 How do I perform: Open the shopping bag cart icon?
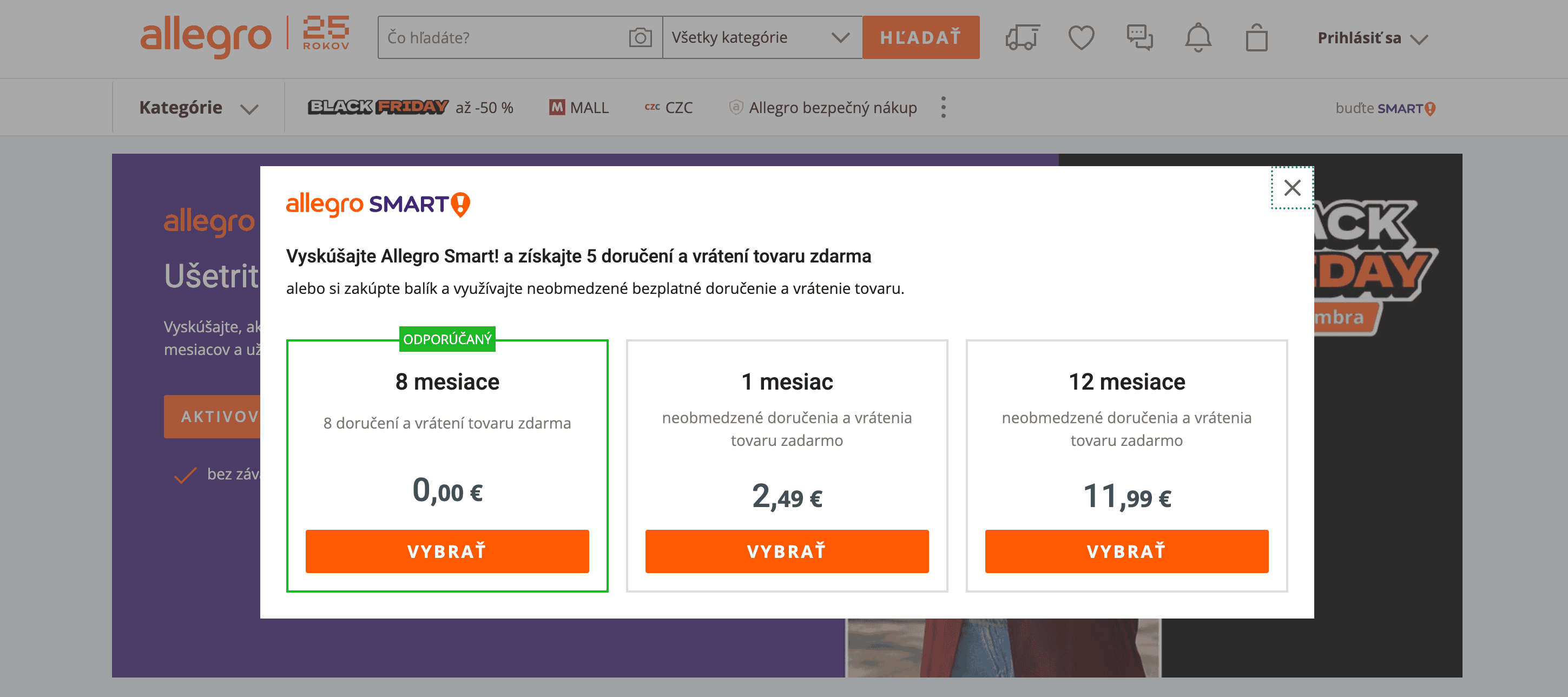pyautogui.click(x=1256, y=38)
